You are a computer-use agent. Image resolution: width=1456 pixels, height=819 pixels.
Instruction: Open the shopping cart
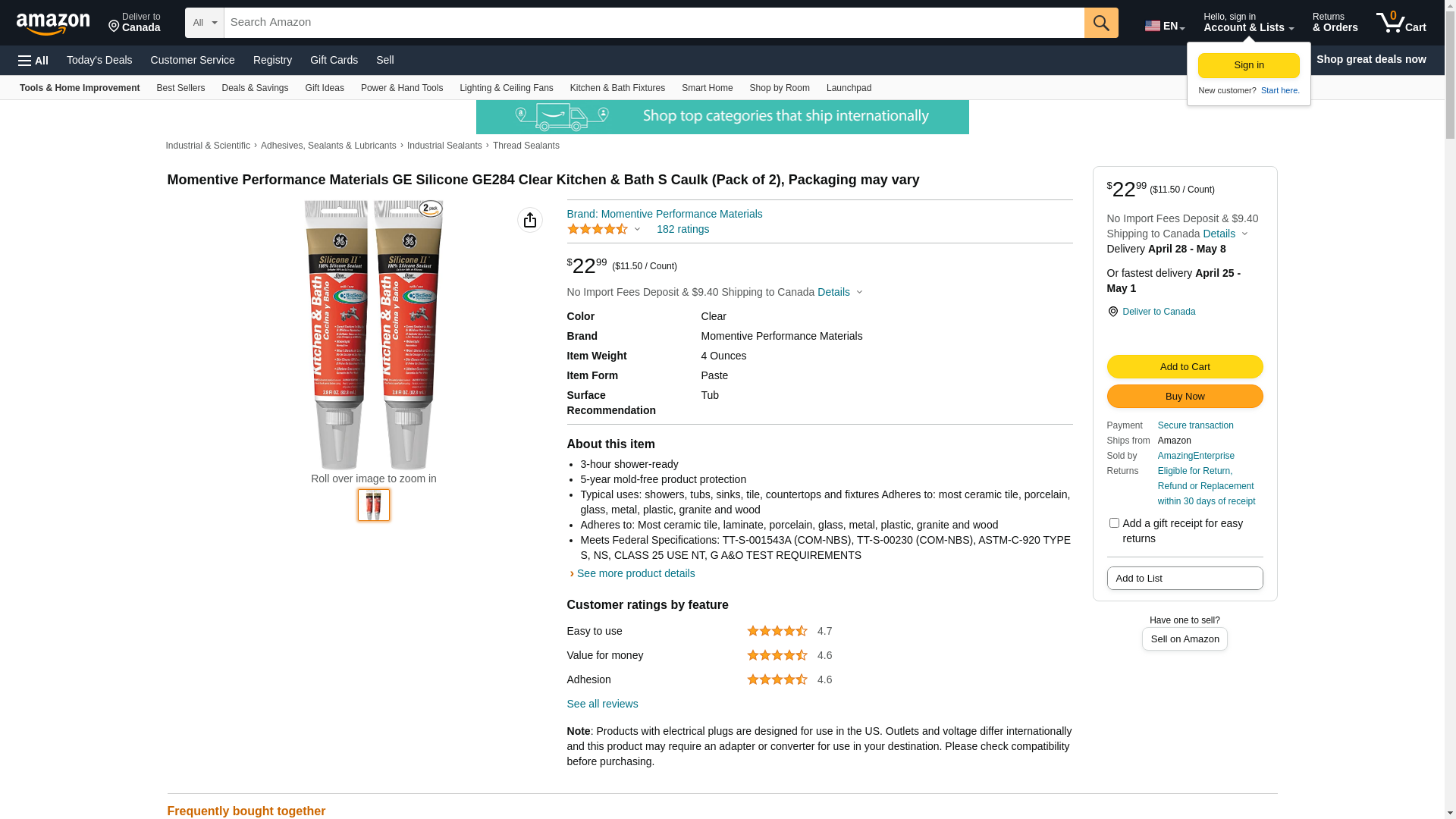(1401, 23)
